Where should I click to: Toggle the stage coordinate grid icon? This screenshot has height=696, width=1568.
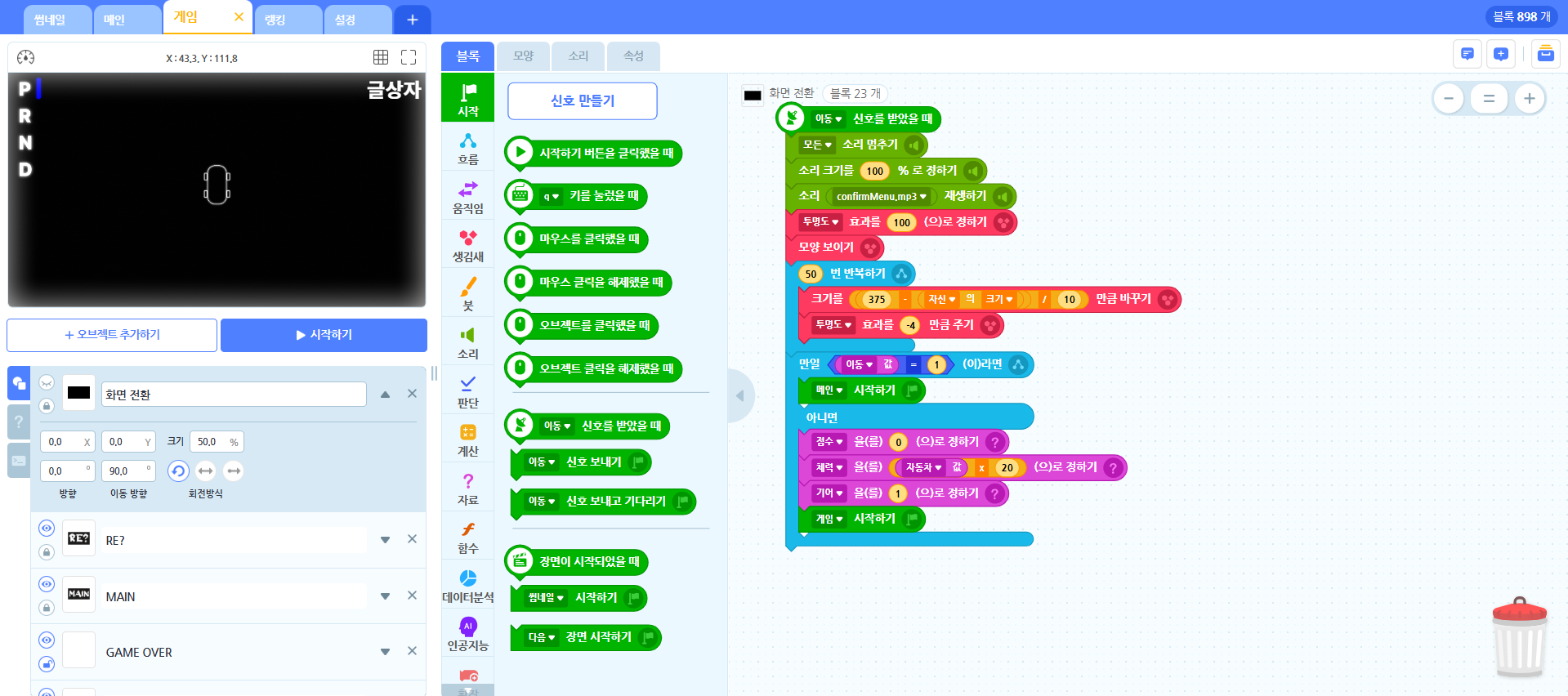[x=381, y=57]
